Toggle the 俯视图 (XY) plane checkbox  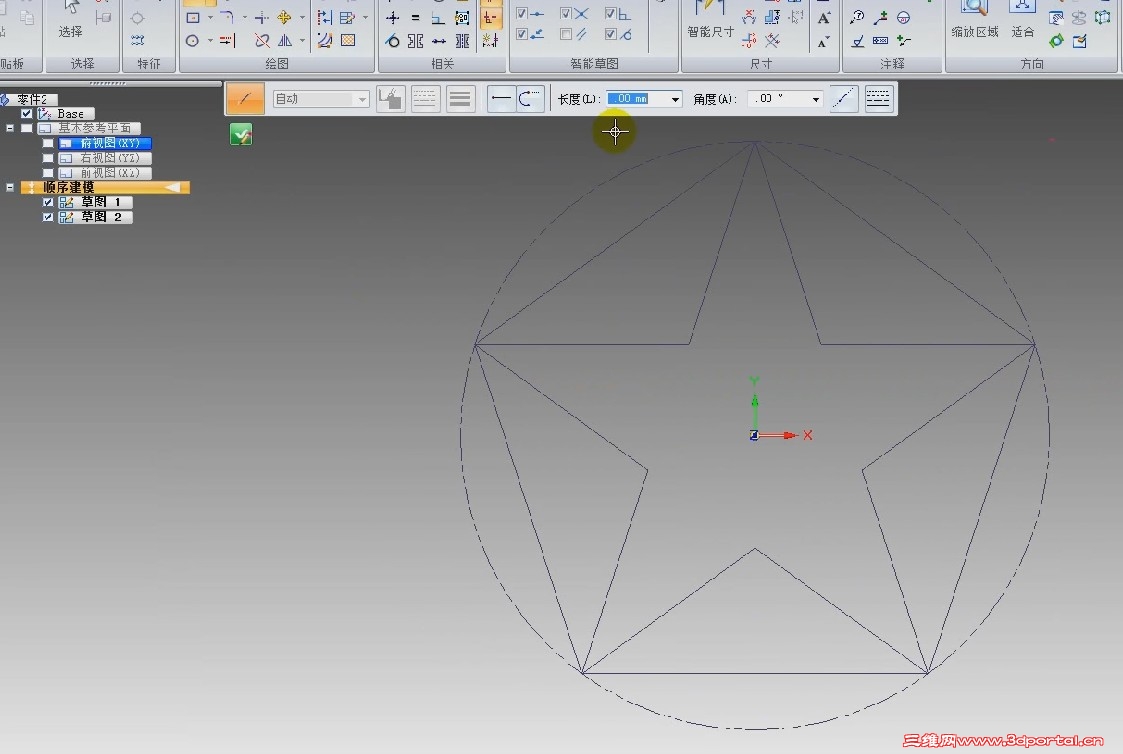[x=48, y=143]
